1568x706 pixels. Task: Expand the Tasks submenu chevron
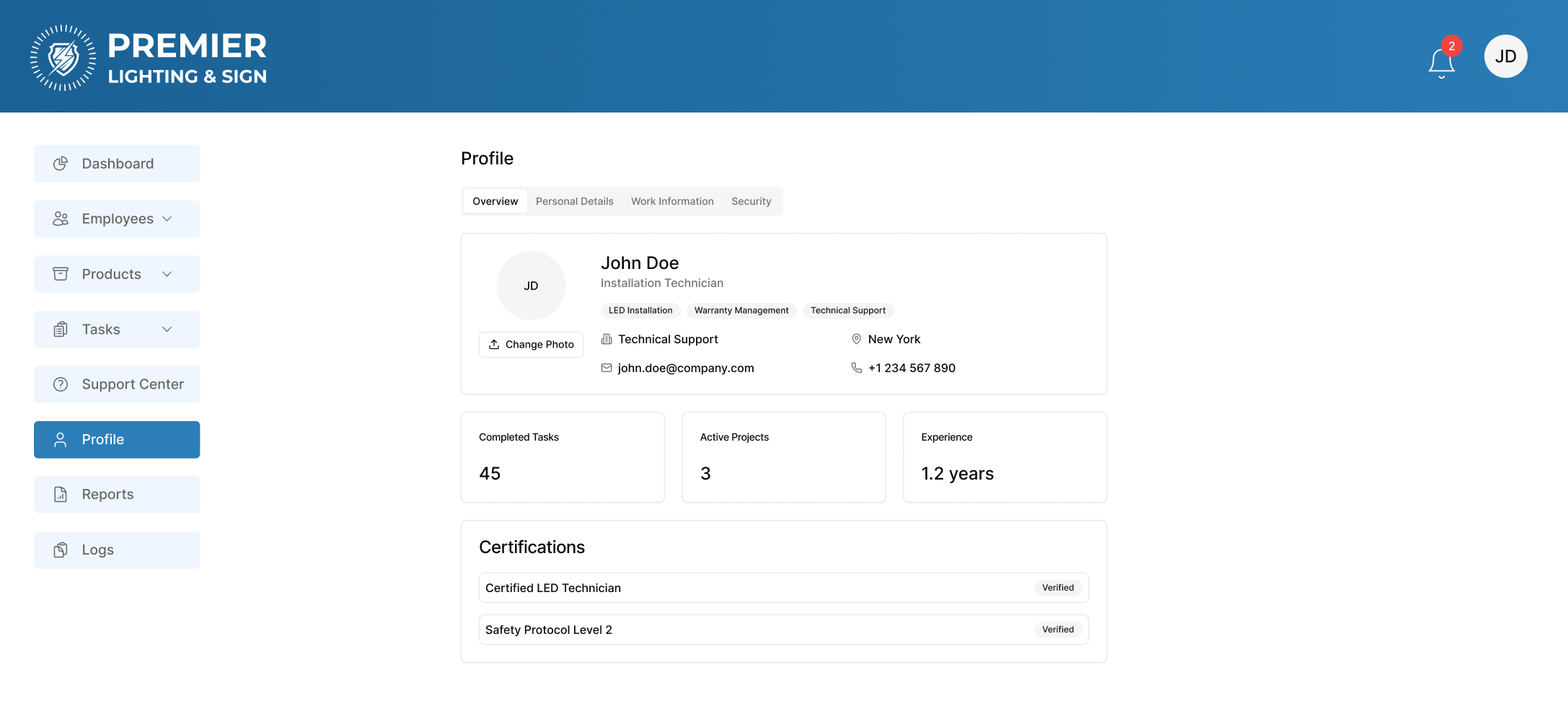click(x=167, y=330)
